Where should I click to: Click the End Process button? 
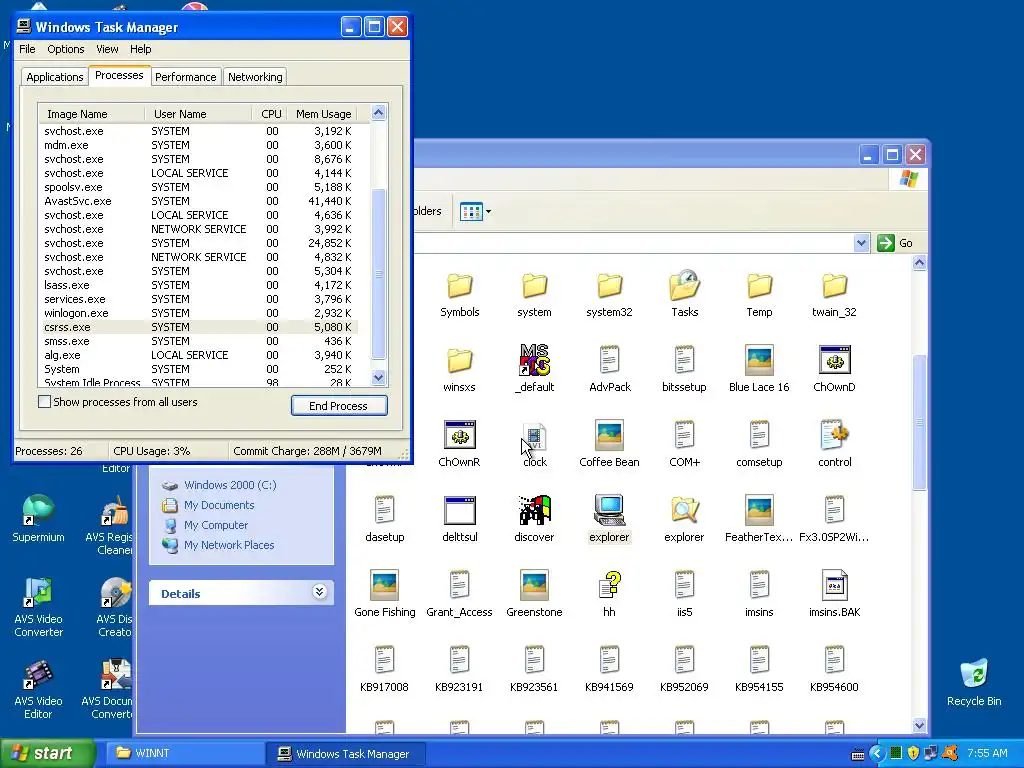pos(339,406)
